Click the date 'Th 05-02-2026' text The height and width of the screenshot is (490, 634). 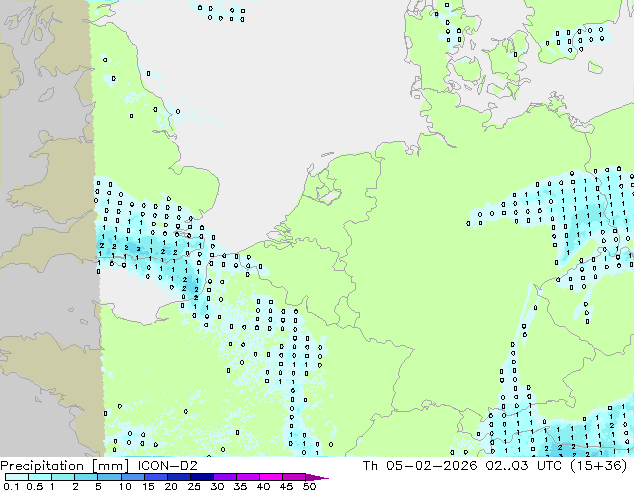click(420, 466)
